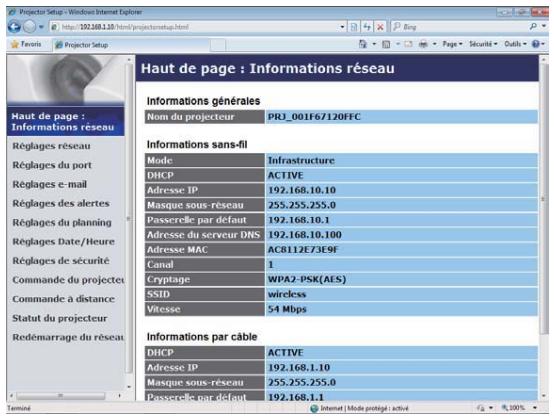
Task: Click the wired IP address 192.168.1.10
Action: tap(299, 367)
